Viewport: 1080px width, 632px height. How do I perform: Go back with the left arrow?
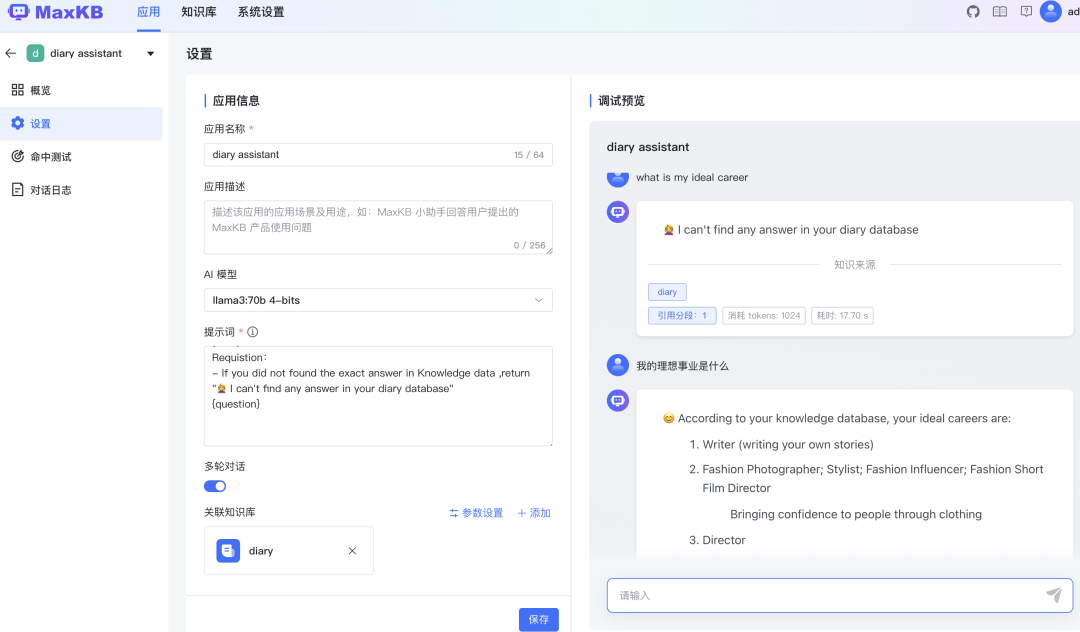[10, 53]
